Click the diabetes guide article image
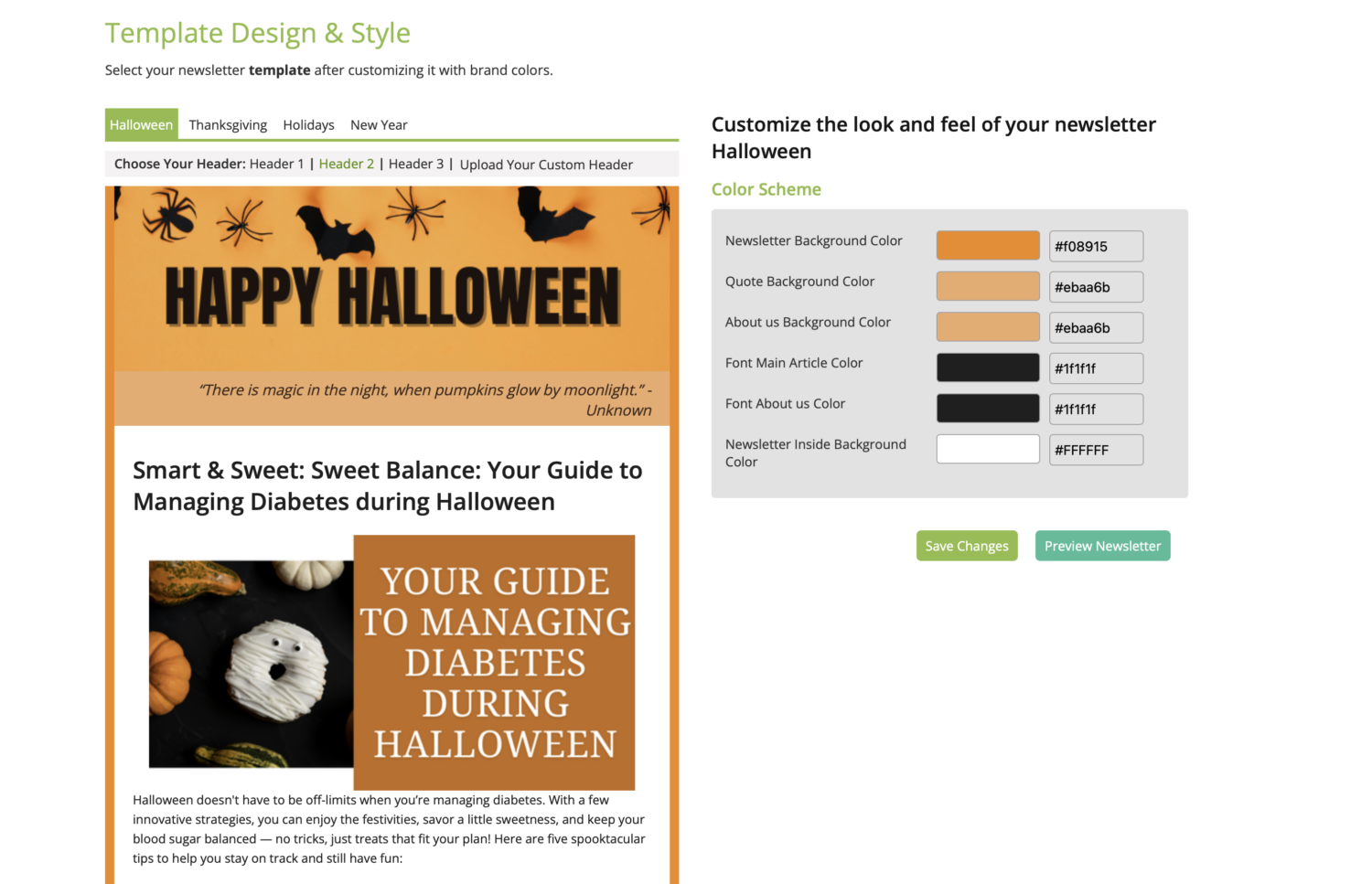The width and height of the screenshot is (1372, 884). click(x=391, y=663)
